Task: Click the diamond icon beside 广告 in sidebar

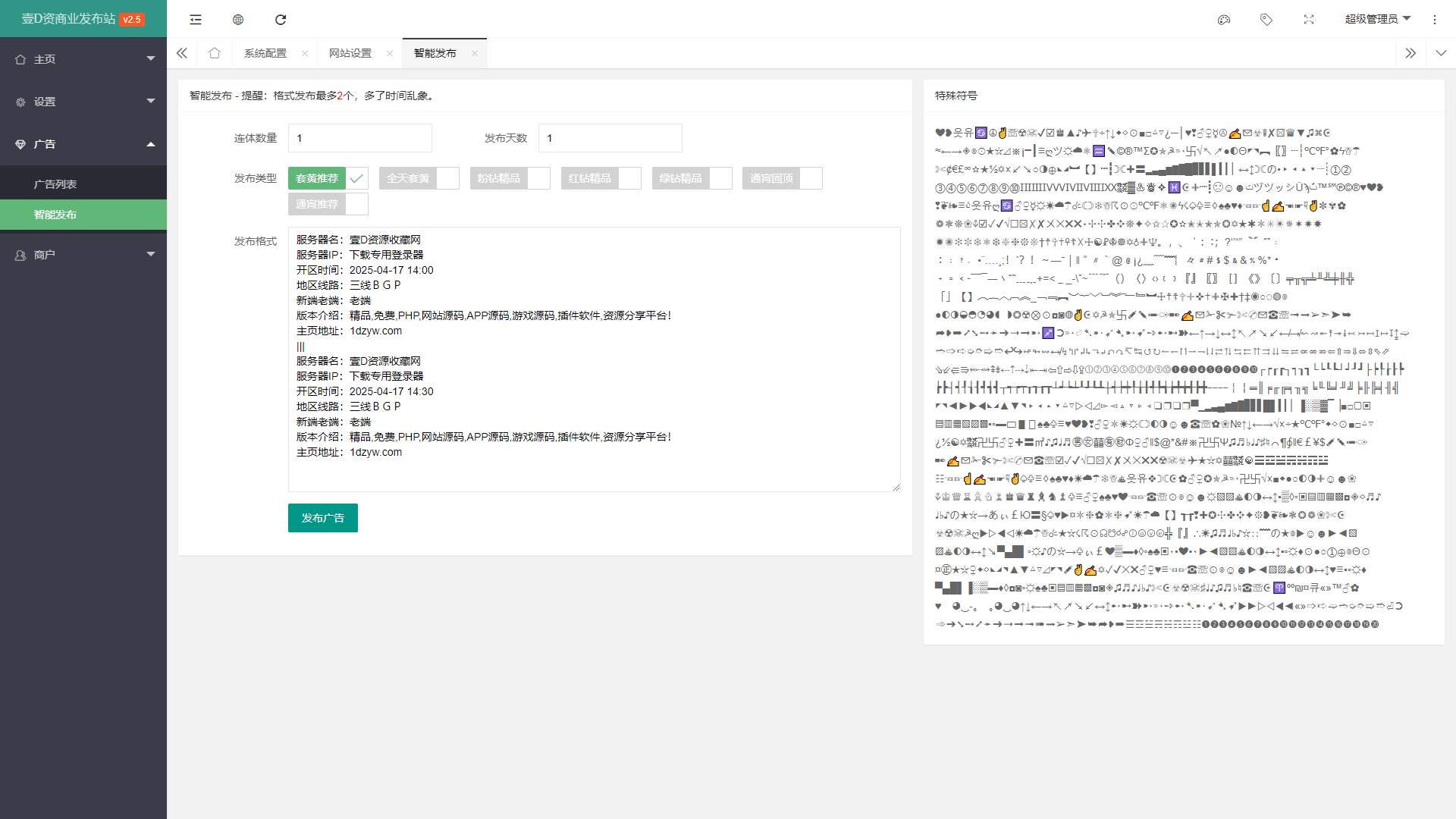Action: click(x=20, y=144)
